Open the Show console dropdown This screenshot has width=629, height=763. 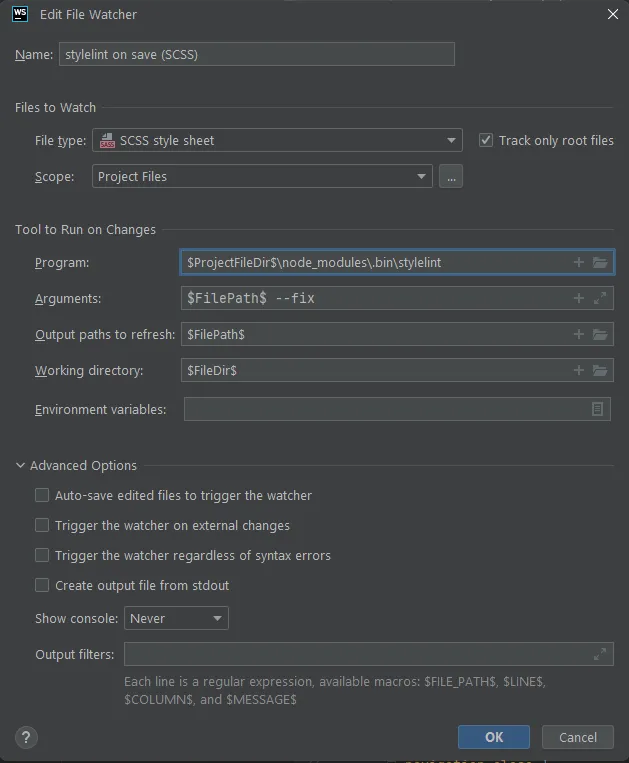(x=176, y=618)
